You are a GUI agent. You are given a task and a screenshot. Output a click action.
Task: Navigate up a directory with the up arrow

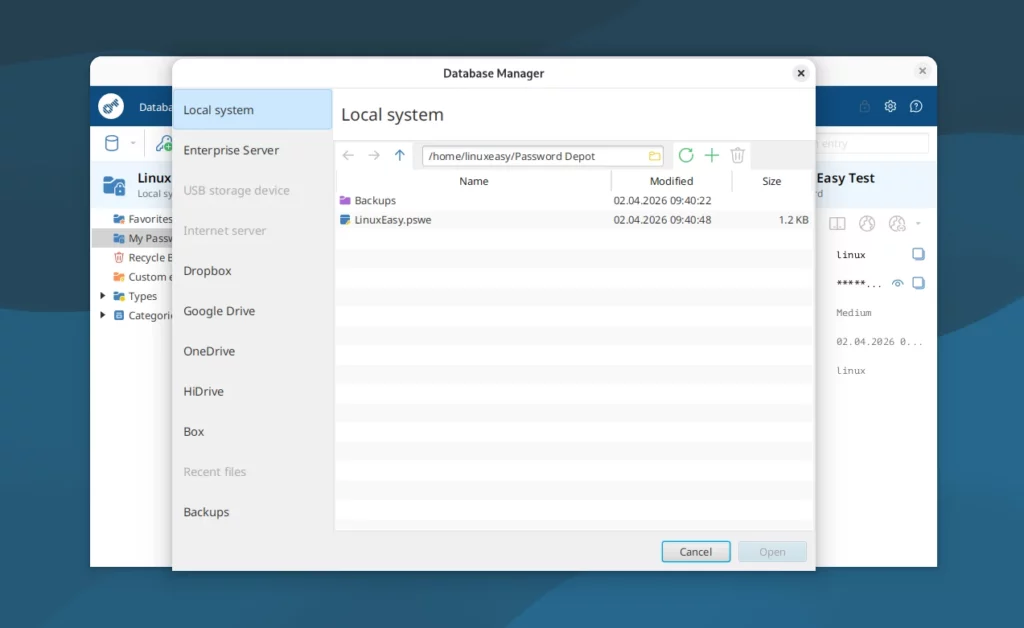click(x=400, y=155)
